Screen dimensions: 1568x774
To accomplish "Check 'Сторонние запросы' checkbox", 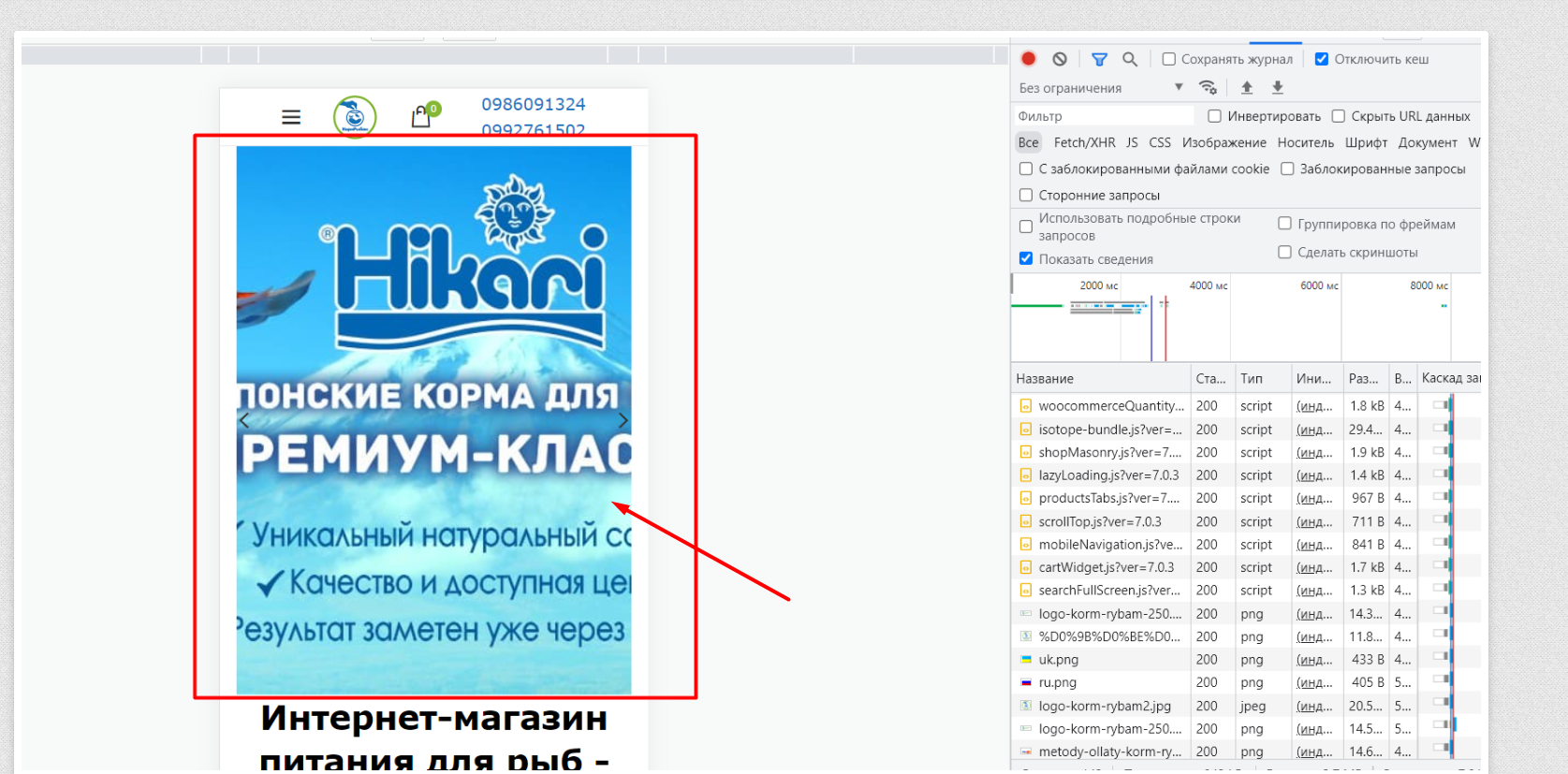I will [x=1026, y=195].
